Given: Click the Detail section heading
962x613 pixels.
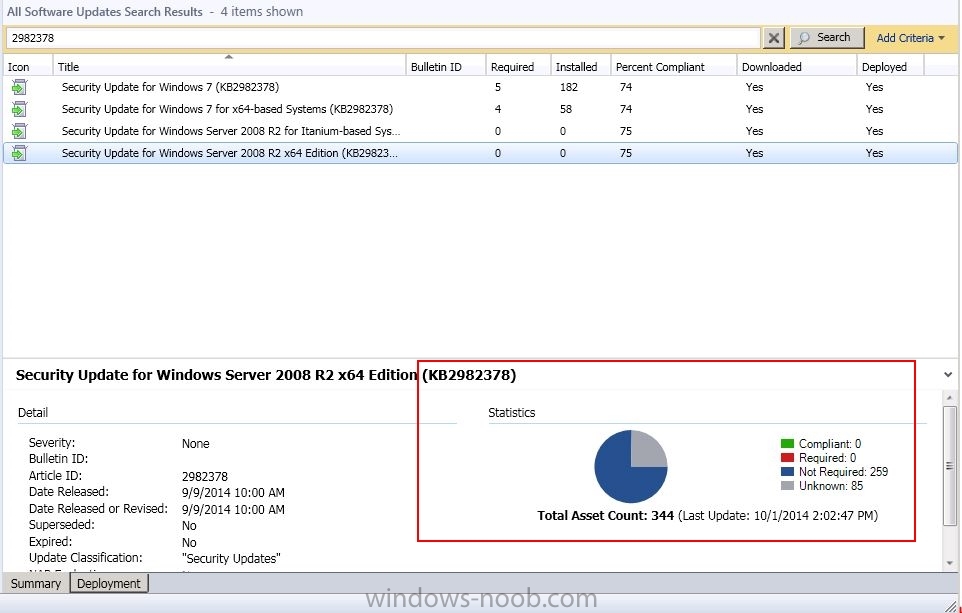Looking at the screenshot, I should (33, 413).
